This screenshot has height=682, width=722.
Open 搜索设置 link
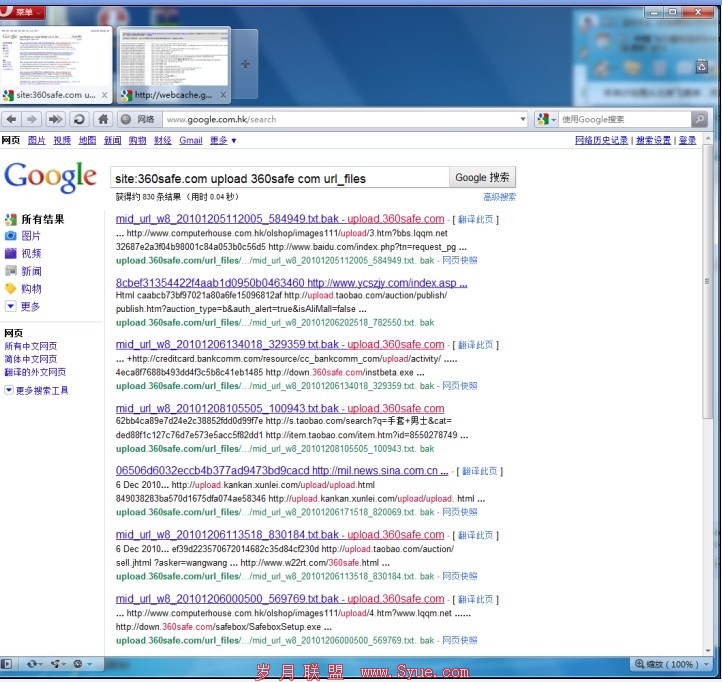click(653, 140)
